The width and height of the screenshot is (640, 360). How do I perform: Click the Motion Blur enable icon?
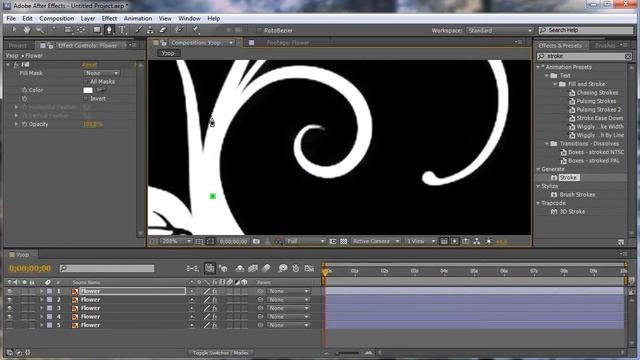point(266,268)
